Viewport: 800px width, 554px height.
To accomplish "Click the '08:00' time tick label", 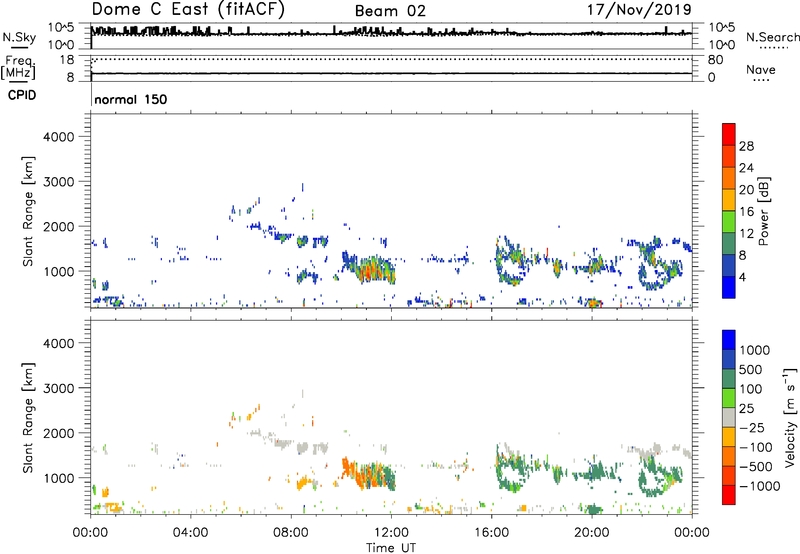I will click(x=291, y=533).
